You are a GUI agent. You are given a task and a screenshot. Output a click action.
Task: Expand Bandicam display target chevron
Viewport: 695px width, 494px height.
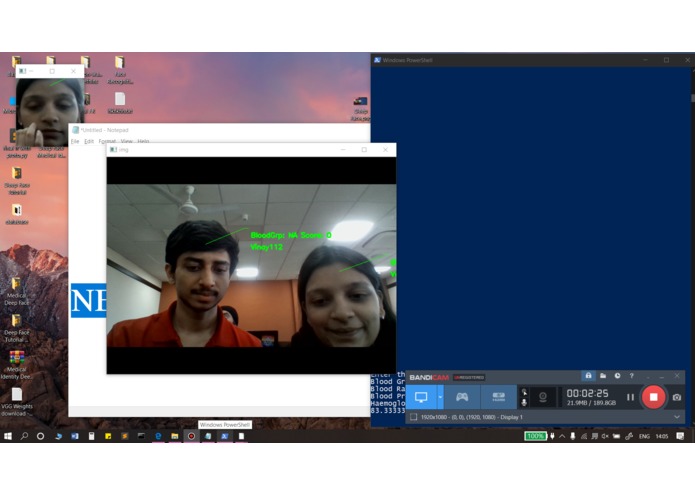pos(677,417)
